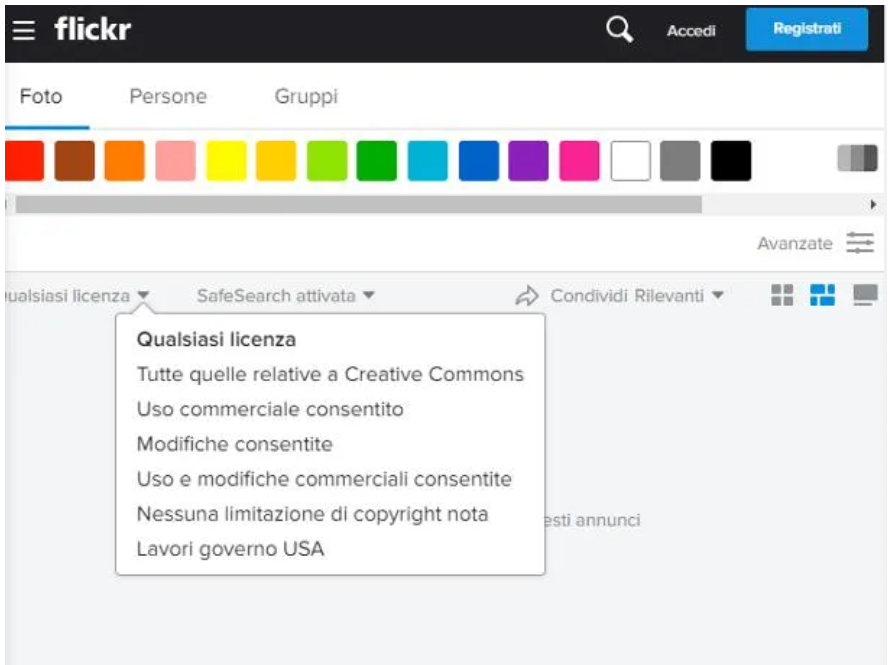
Task: Toggle the black and white filter swatch
Action: pos(857,157)
